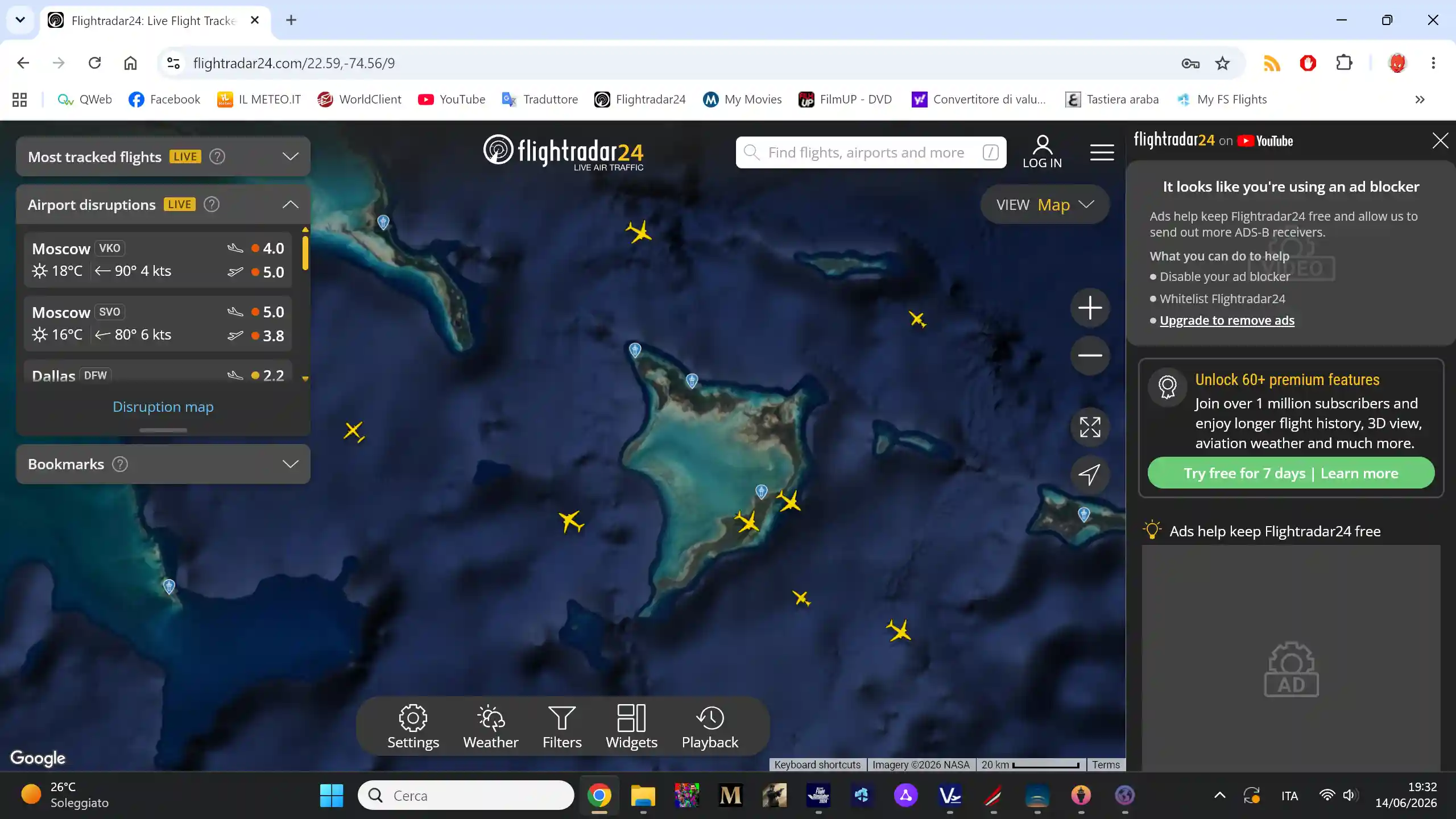The image size is (1456, 819).
Task: Open the clock and date flyout
Action: (1406, 795)
